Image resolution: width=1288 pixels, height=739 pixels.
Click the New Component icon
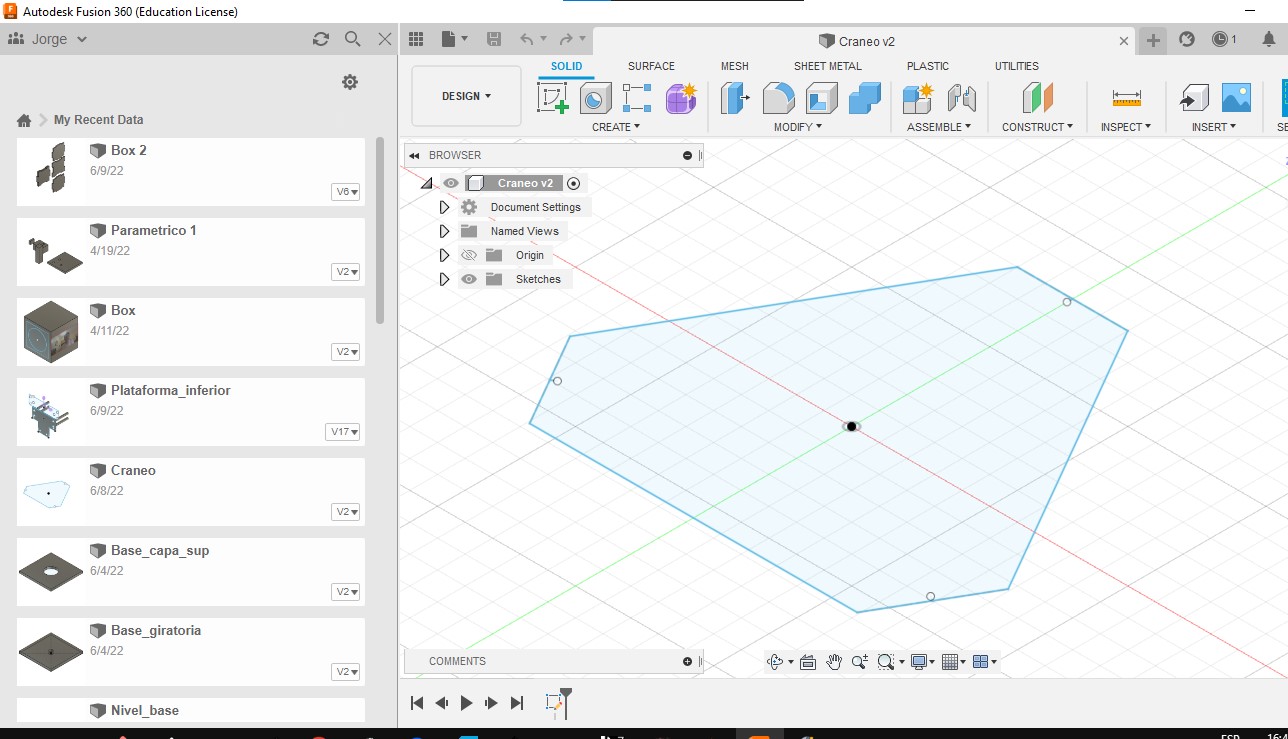917,98
